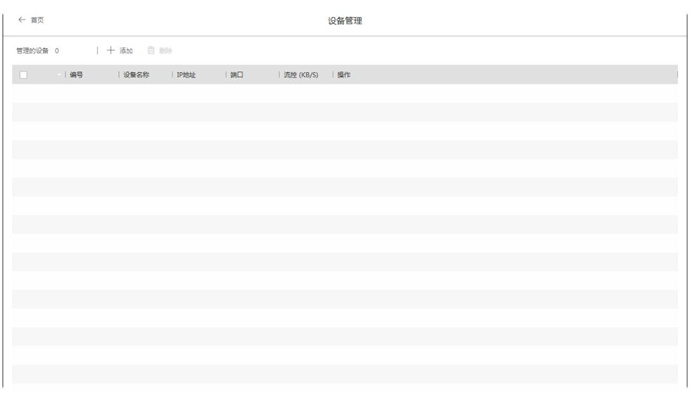
Task: Click the trash can delete icon
Action: coord(151,50)
